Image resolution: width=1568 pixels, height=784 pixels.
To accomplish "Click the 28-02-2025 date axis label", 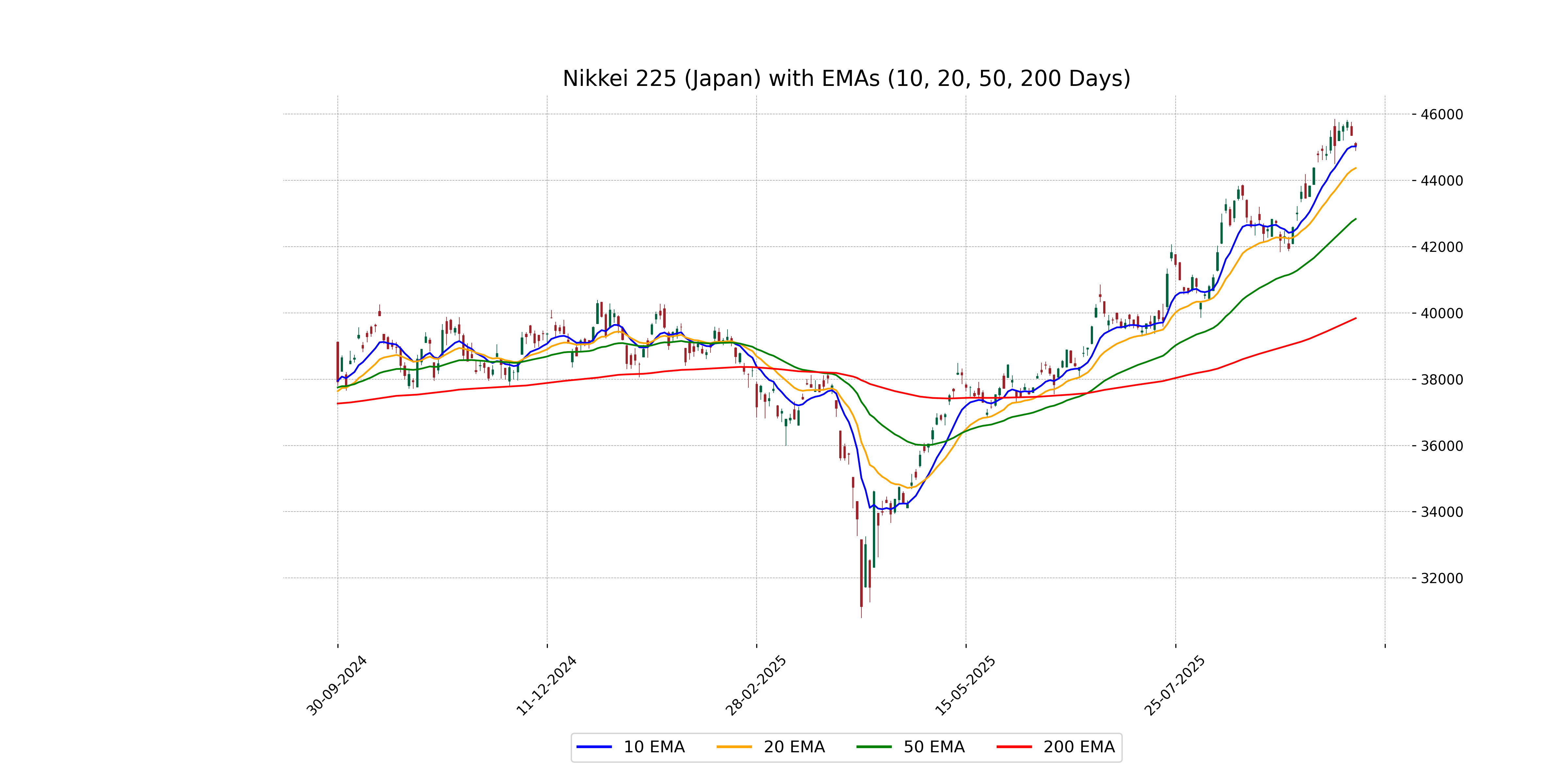I will click(x=755, y=685).
